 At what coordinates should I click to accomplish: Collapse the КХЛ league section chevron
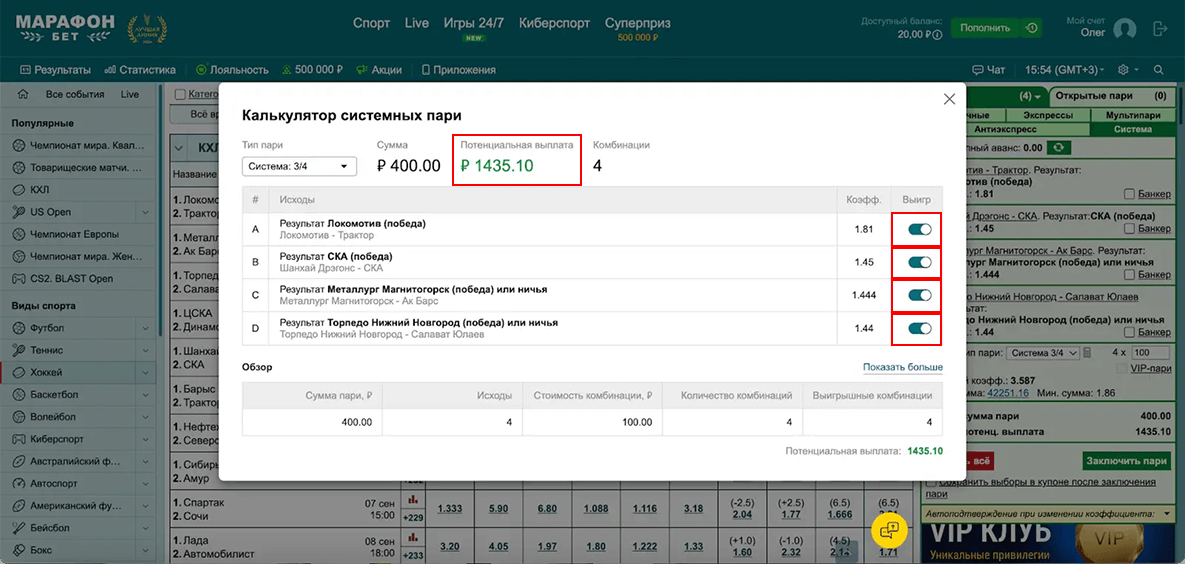pyautogui.click(x=181, y=147)
